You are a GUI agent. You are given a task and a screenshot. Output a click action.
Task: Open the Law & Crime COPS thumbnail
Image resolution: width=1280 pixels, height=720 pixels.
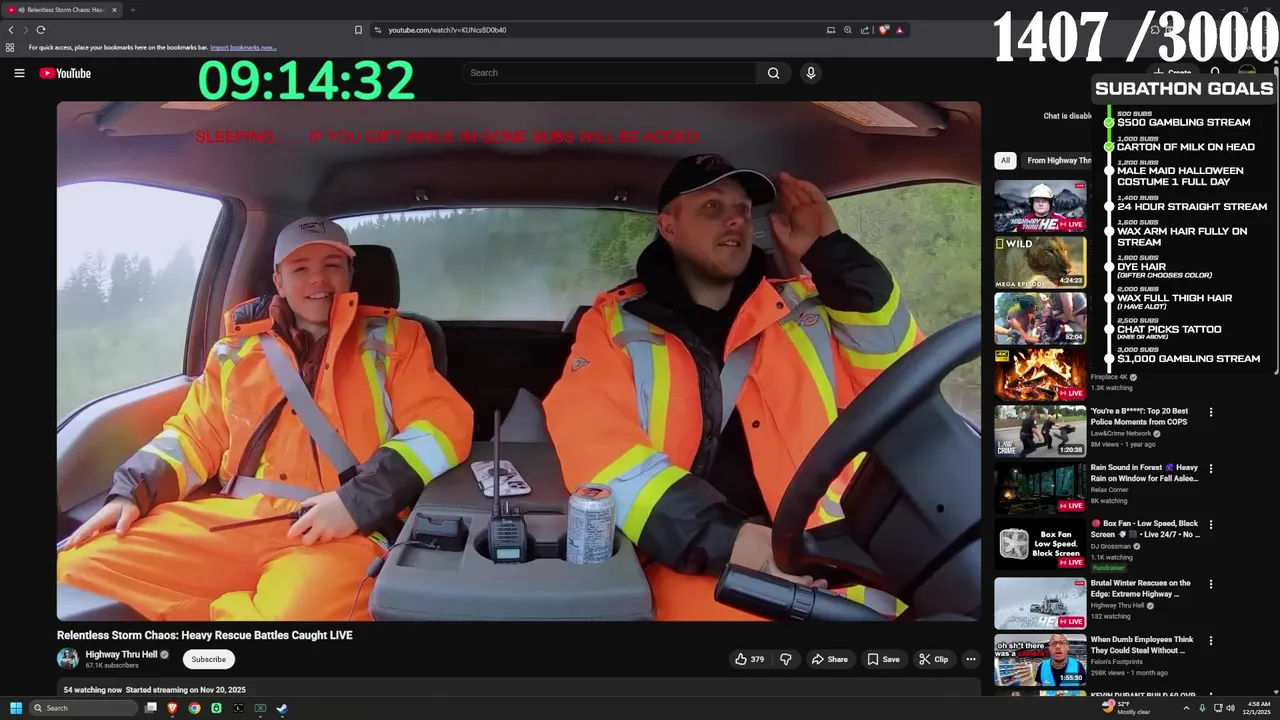tap(1040, 430)
